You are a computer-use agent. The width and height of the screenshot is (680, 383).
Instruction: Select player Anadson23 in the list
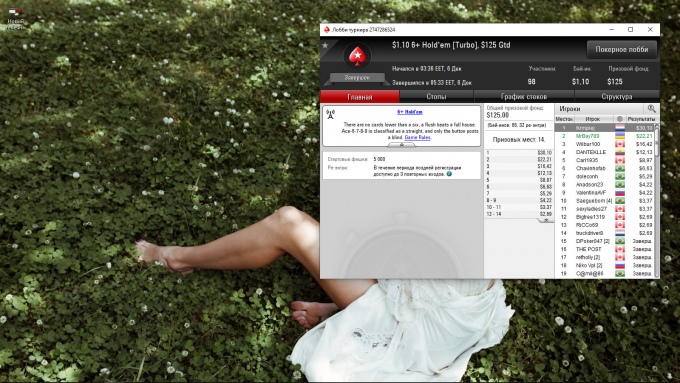pyautogui.click(x=604, y=184)
